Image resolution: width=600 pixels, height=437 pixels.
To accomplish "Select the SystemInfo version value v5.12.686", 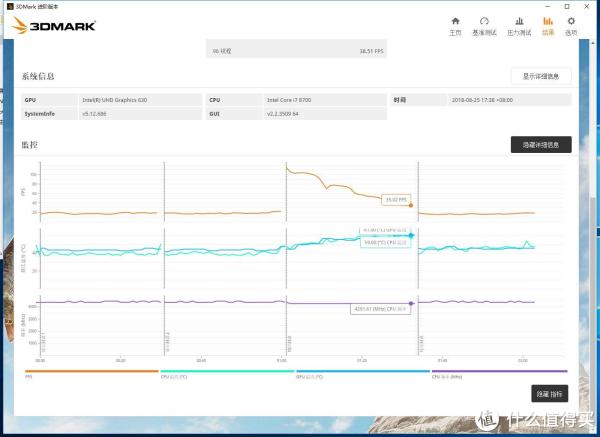I will click(94, 114).
